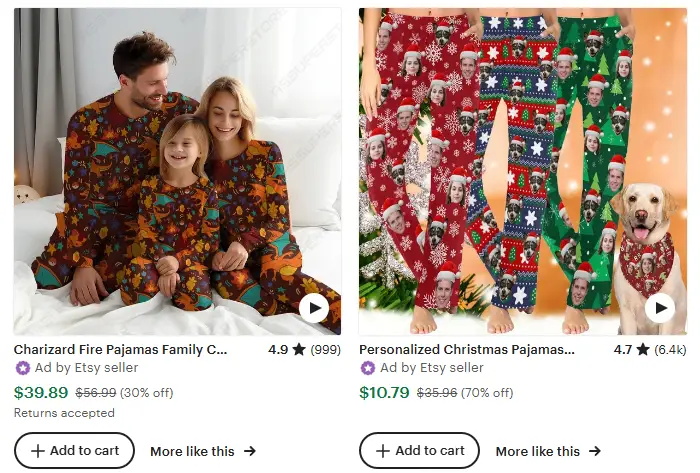The height and width of the screenshot is (473, 700).
Task: Click the (6.4k) review count
Action: click(670, 350)
